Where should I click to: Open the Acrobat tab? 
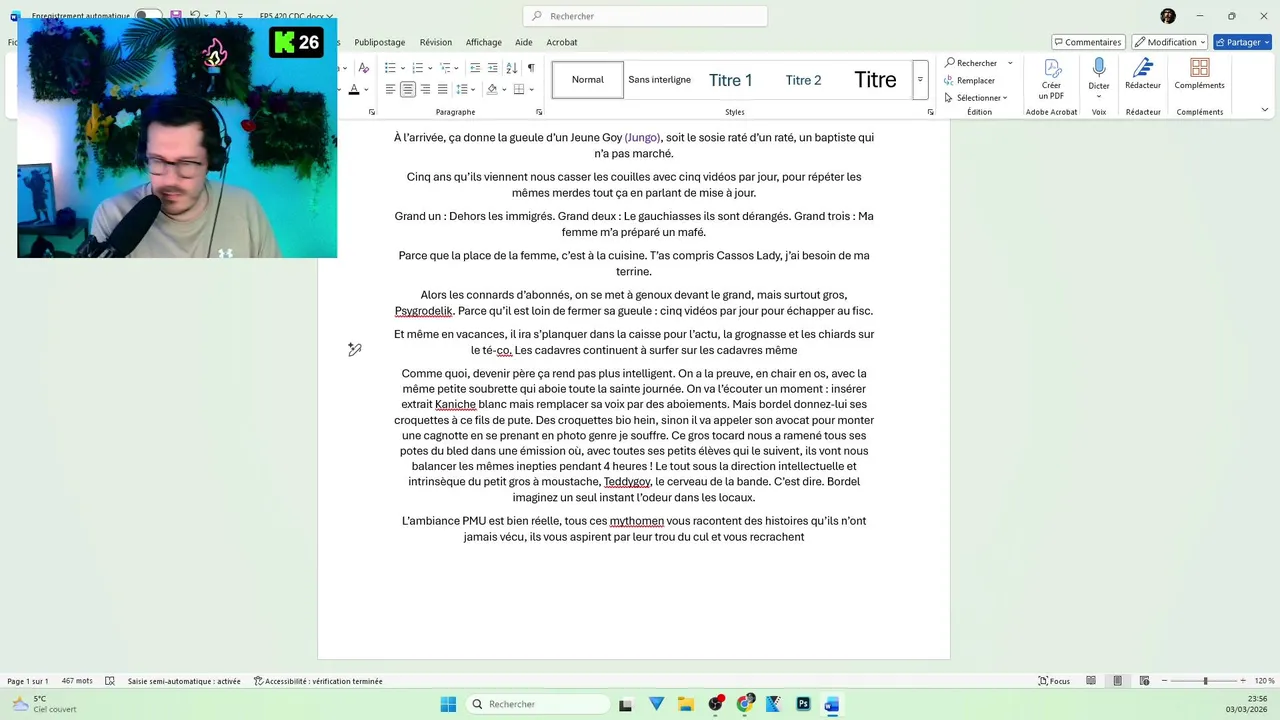point(562,42)
